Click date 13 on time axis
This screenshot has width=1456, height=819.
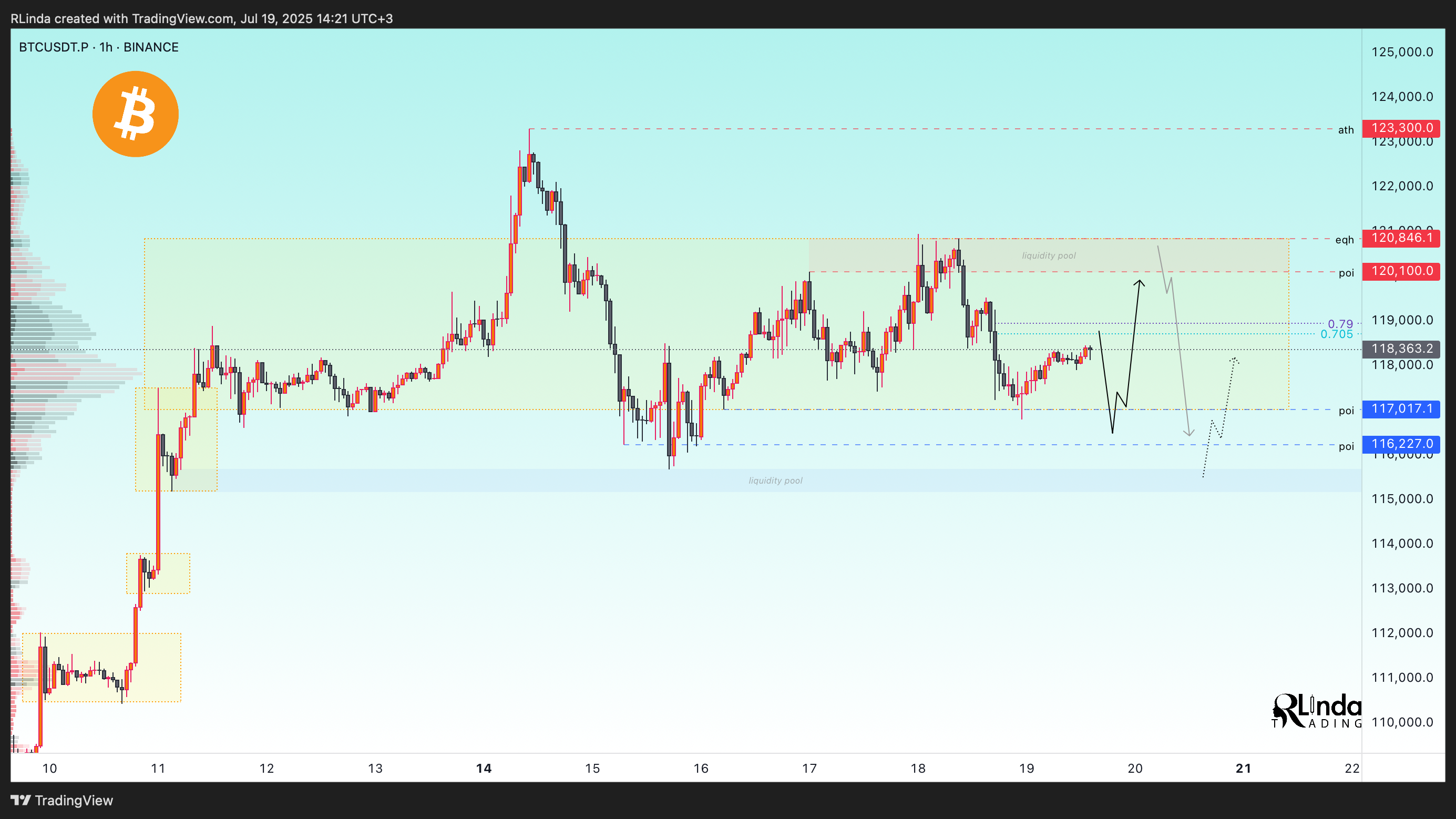tap(375, 768)
